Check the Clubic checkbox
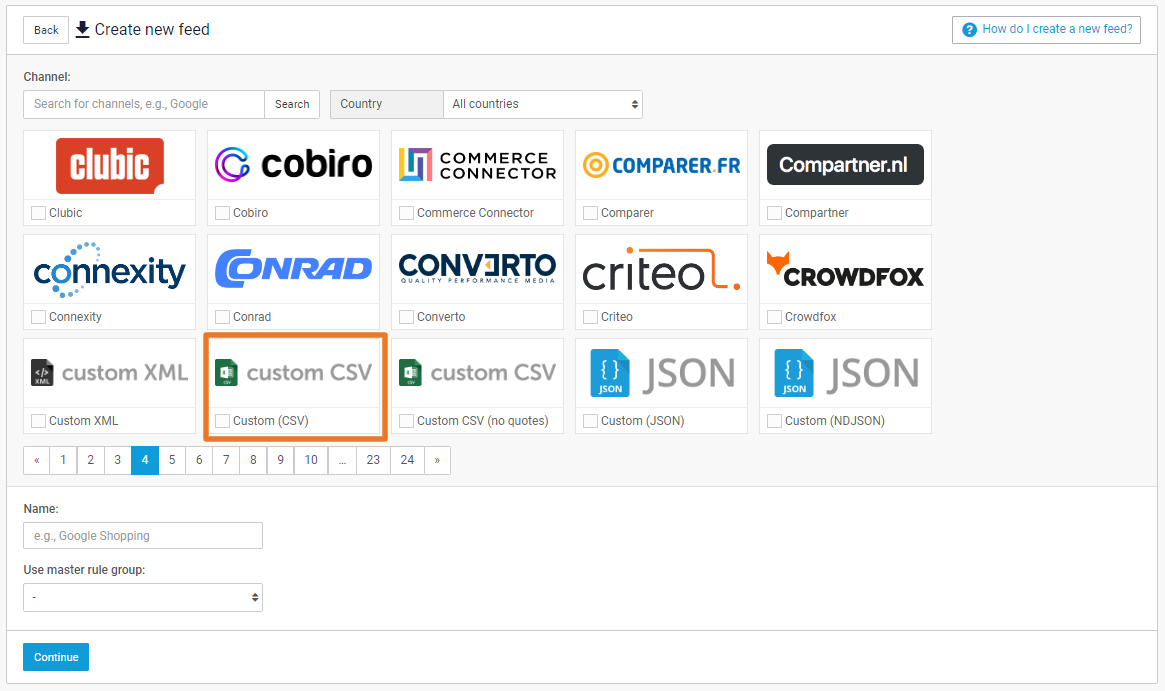 point(39,213)
